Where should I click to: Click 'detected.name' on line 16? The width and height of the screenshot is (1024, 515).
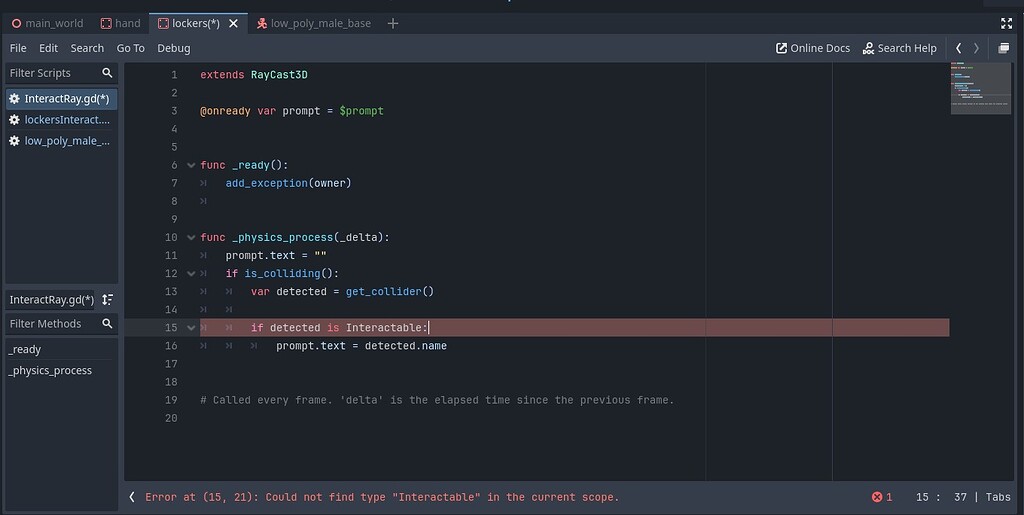click(x=406, y=346)
